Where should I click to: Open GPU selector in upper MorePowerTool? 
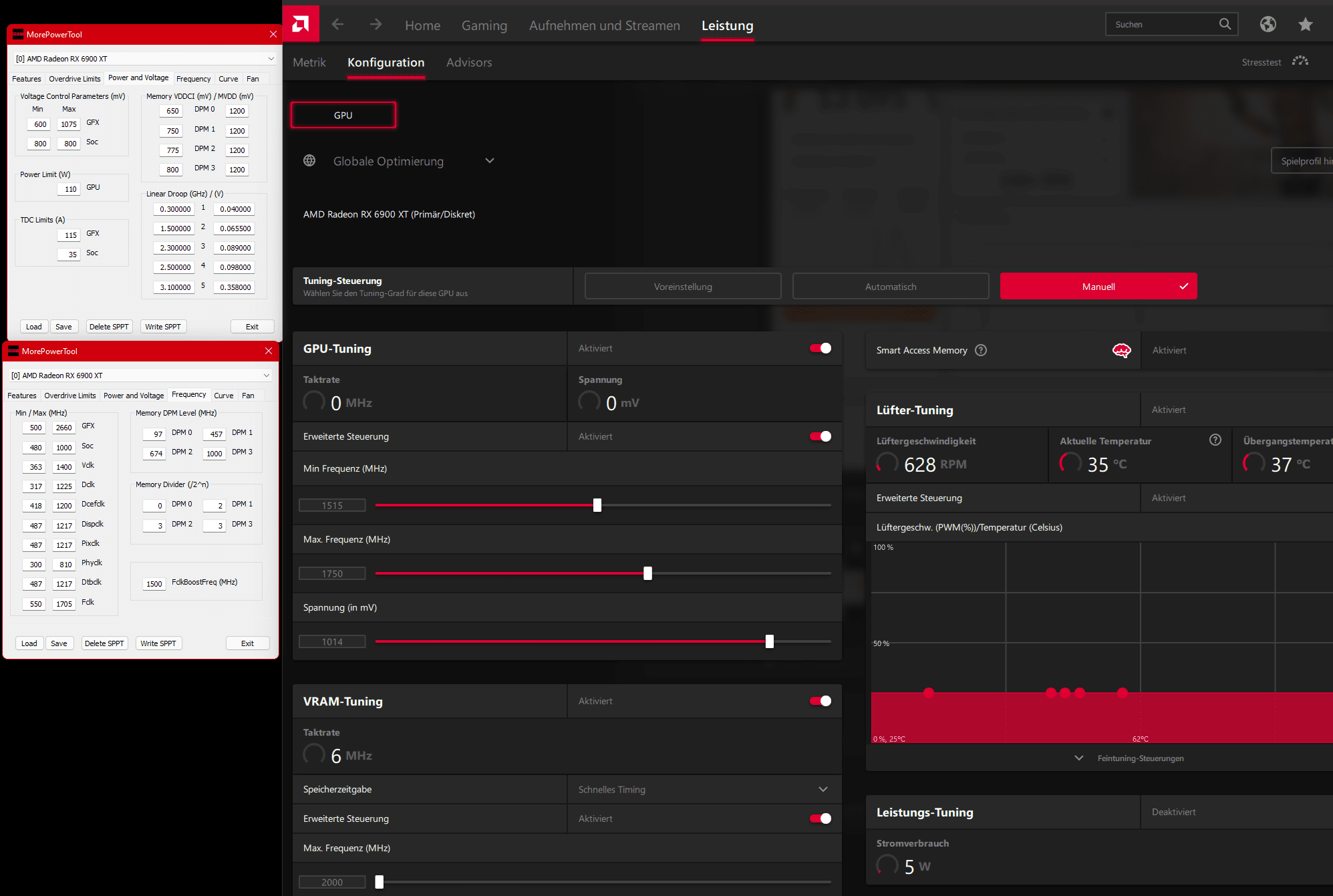[145, 59]
